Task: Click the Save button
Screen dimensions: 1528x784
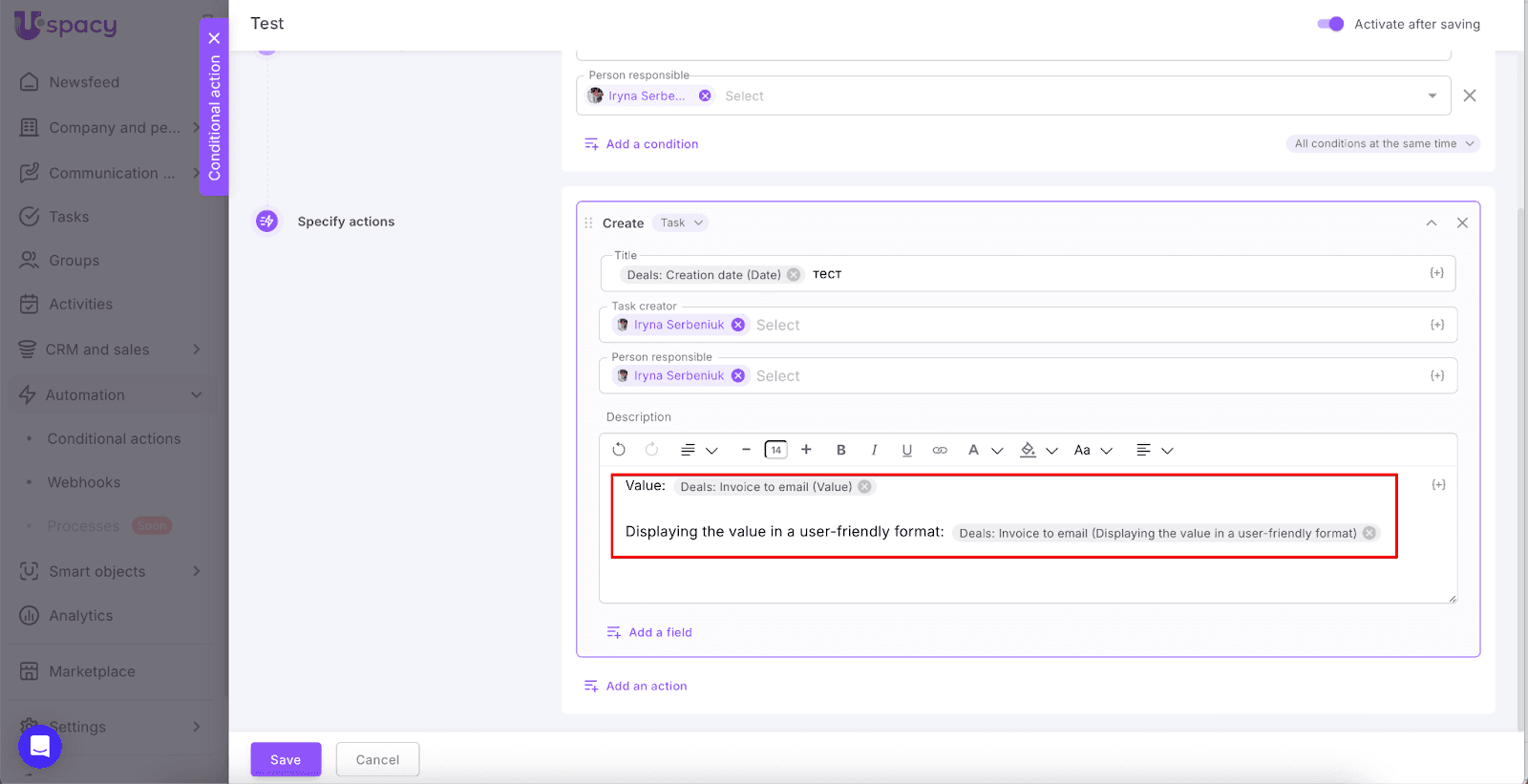Action: [286, 760]
